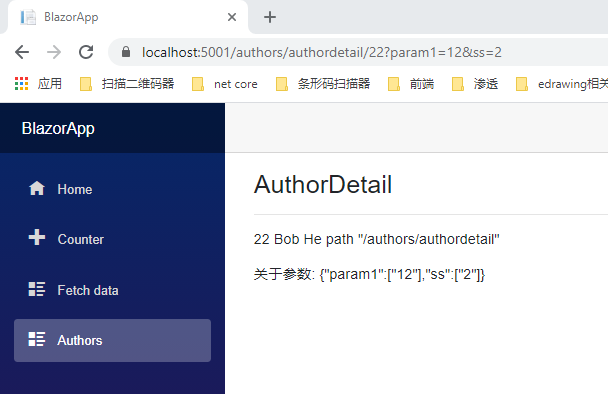Click the Home house icon in sidebar
Screen dimensions: 608x394
point(37,189)
